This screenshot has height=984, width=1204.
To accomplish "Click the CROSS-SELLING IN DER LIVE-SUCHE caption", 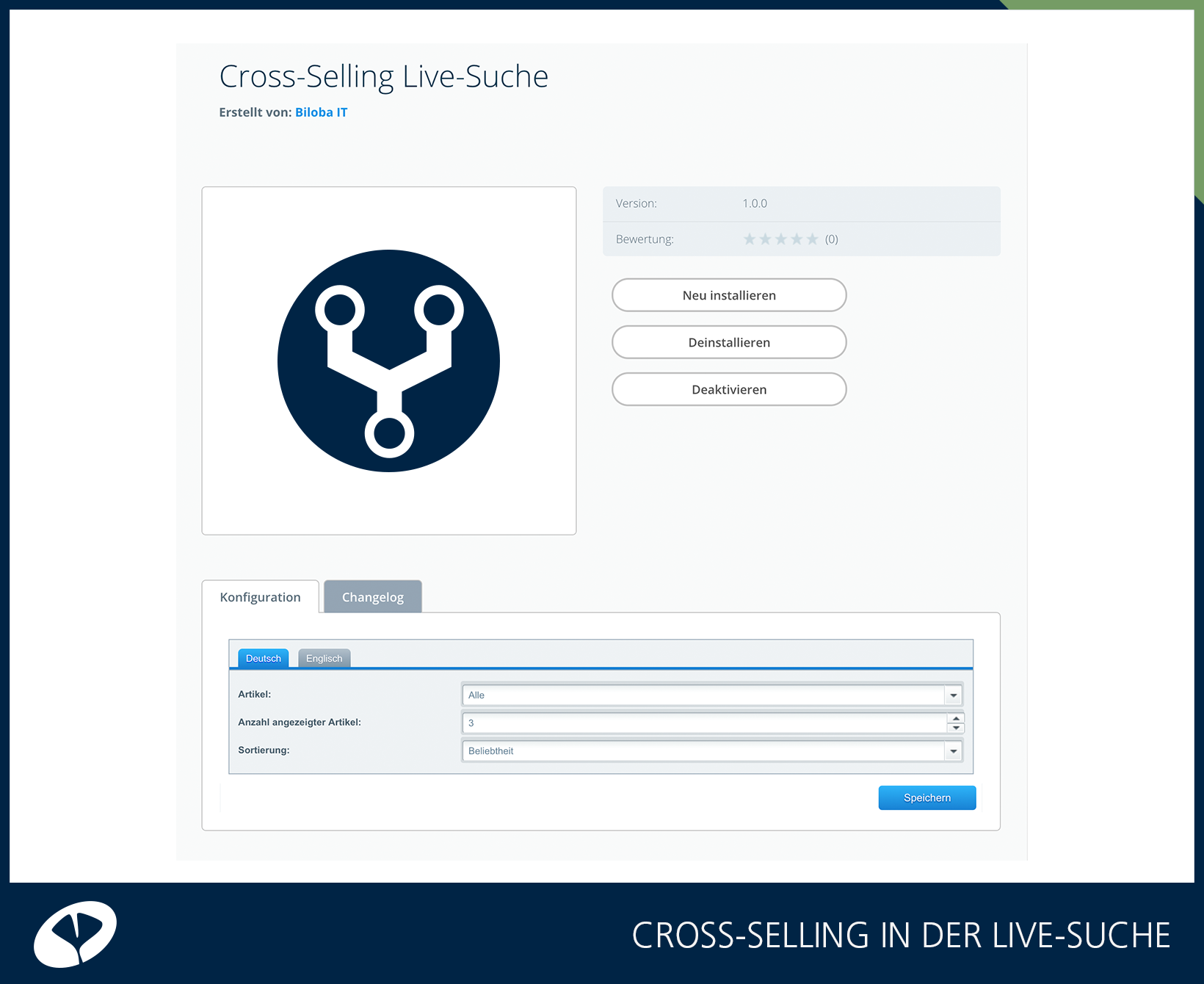I will [x=901, y=936].
